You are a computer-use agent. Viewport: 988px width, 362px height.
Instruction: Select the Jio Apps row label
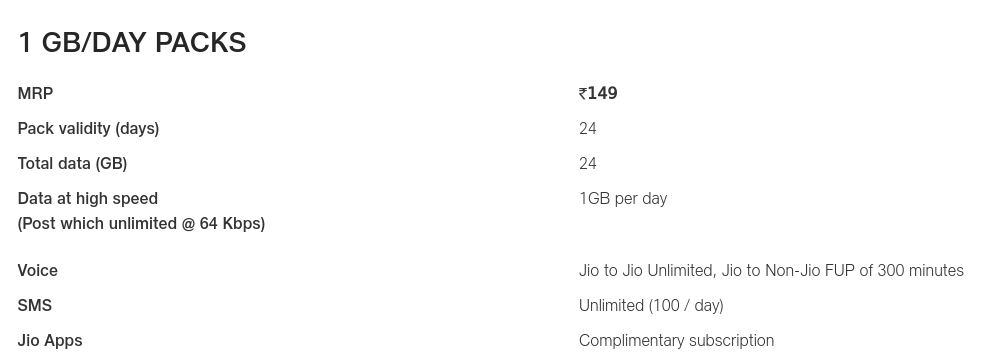[x=50, y=341]
